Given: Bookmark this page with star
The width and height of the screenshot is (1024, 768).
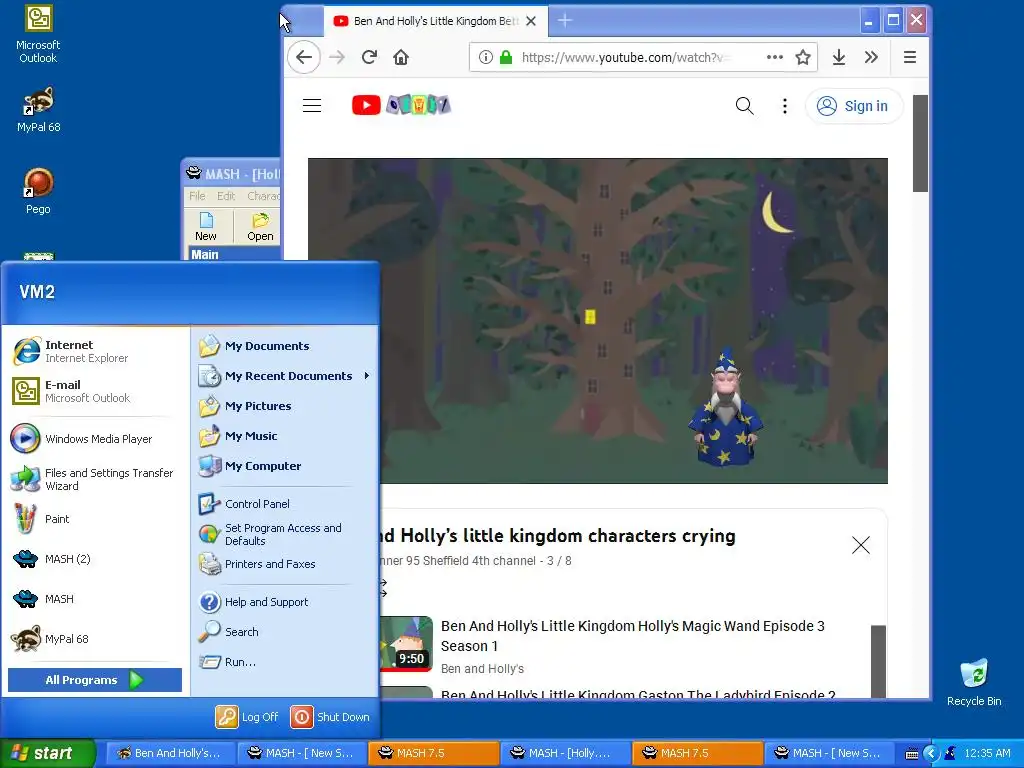Looking at the screenshot, I should 803,57.
